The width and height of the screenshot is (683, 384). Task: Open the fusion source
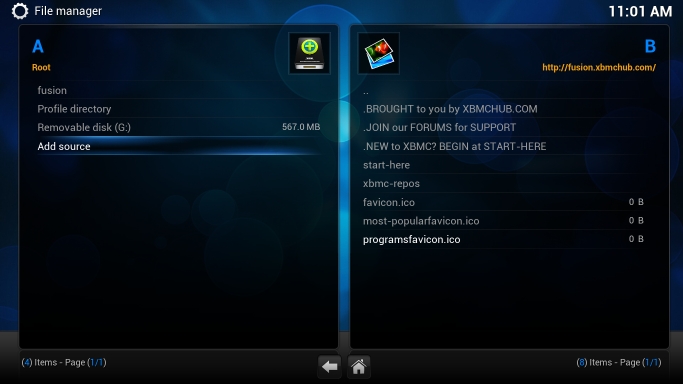(x=179, y=90)
